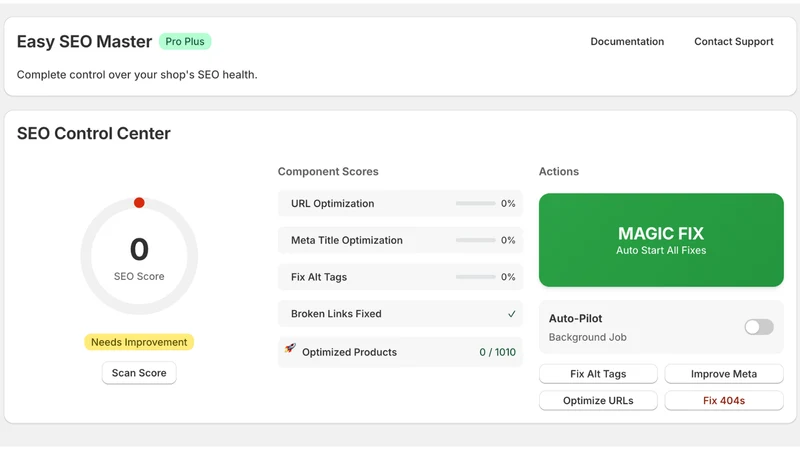Click the URL Optimization progress bar
This screenshot has width=800, height=450.
point(476,203)
